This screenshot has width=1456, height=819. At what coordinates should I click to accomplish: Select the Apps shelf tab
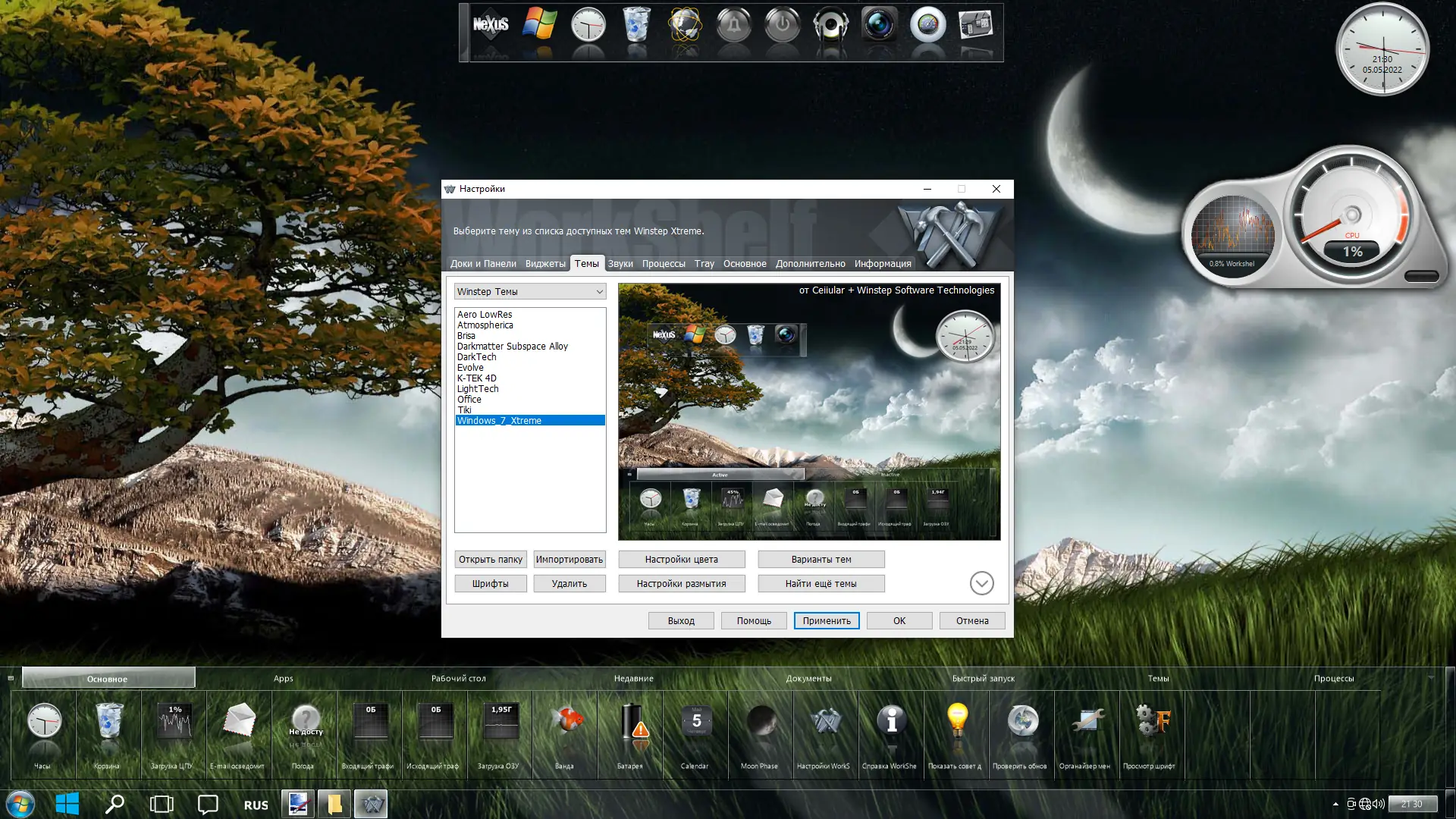tap(283, 679)
